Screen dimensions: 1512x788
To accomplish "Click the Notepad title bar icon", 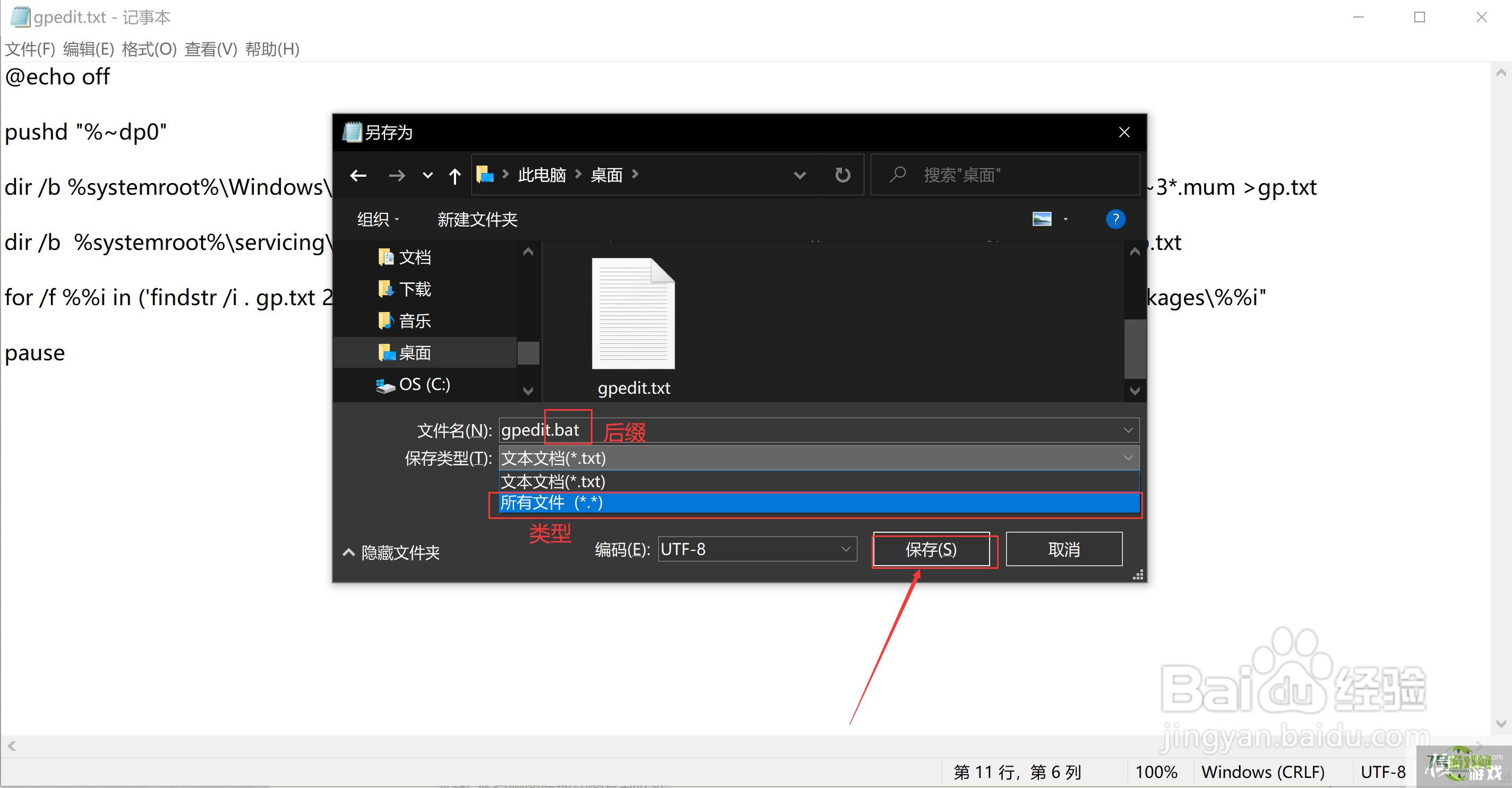I will [x=21, y=16].
